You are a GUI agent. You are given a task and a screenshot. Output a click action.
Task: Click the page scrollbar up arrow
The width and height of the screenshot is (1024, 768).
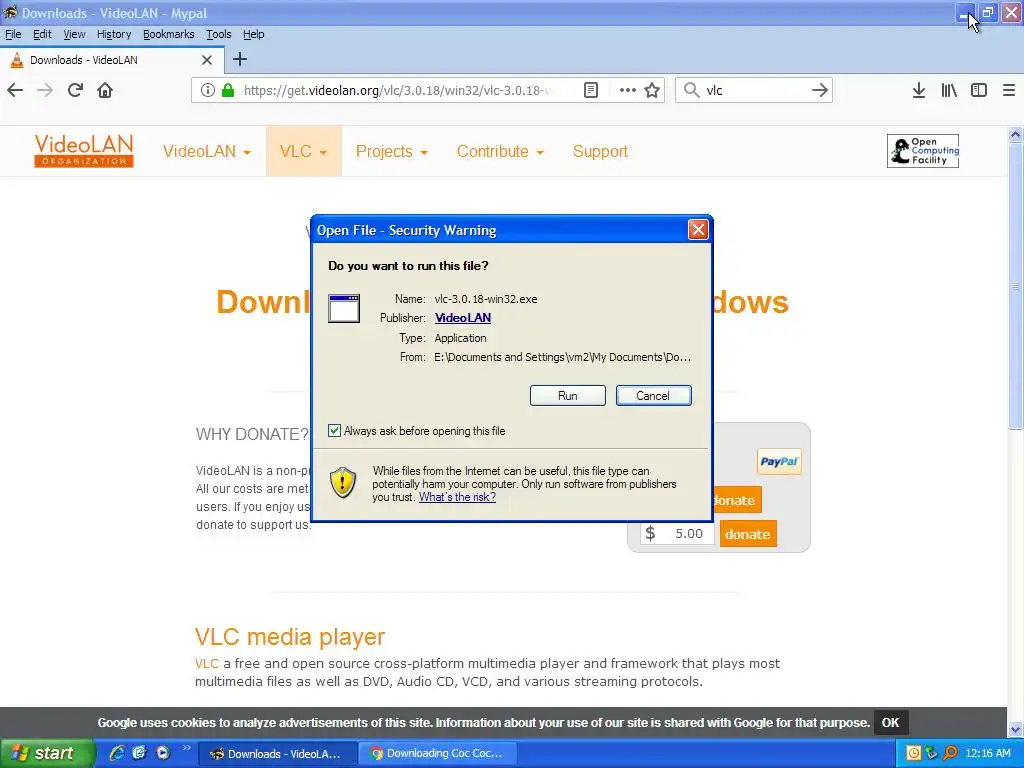pos(1016,135)
